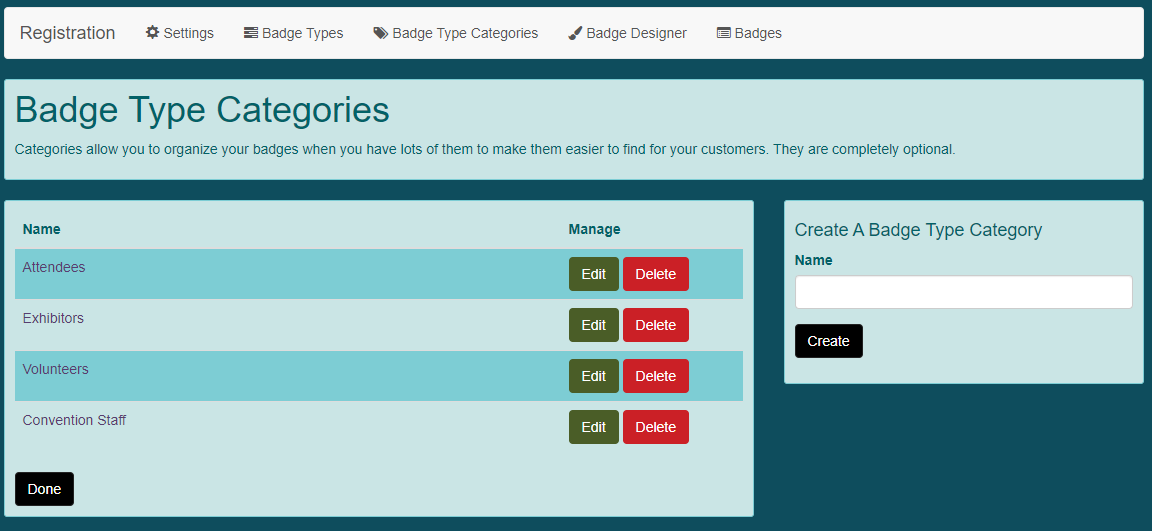Image resolution: width=1152 pixels, height=531 pixels.
Task: Click the Name column header
Action: pyautogui.click(x=41, y=229)
